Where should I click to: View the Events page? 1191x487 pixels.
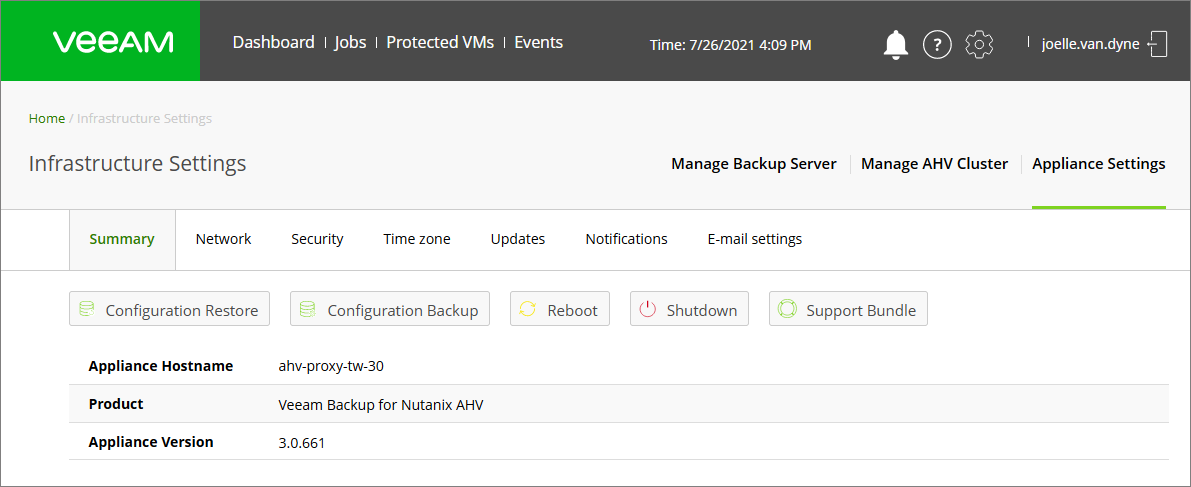click(539, 43)
